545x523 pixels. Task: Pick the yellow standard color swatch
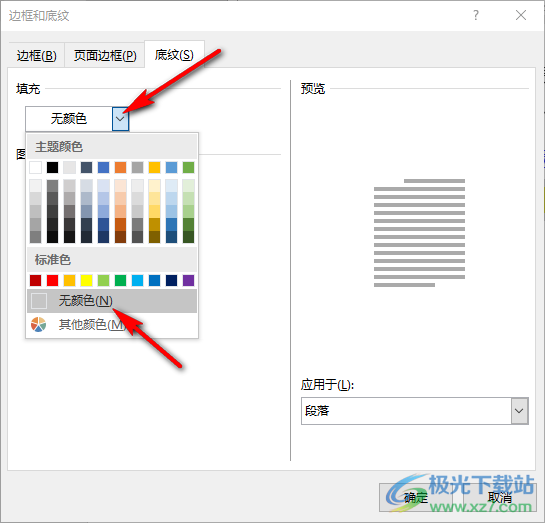(87, 280)
